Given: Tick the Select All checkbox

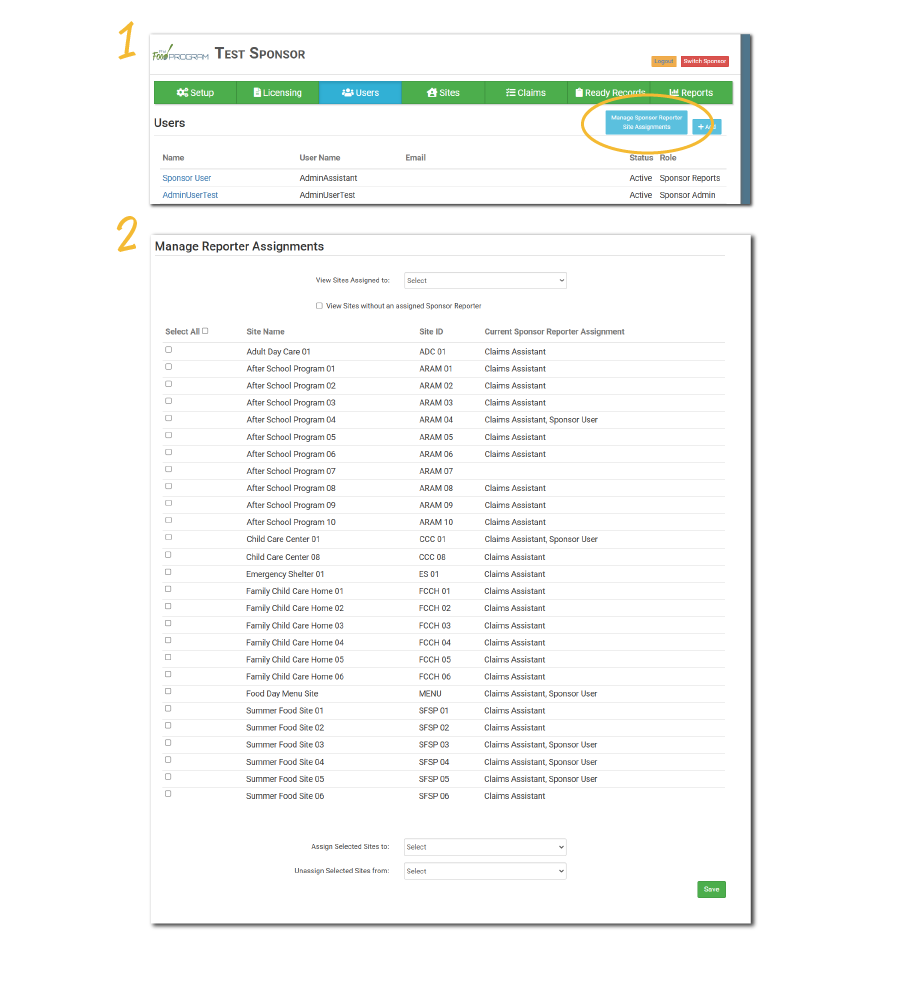Looking at the screenshot, I should point(205,331).
